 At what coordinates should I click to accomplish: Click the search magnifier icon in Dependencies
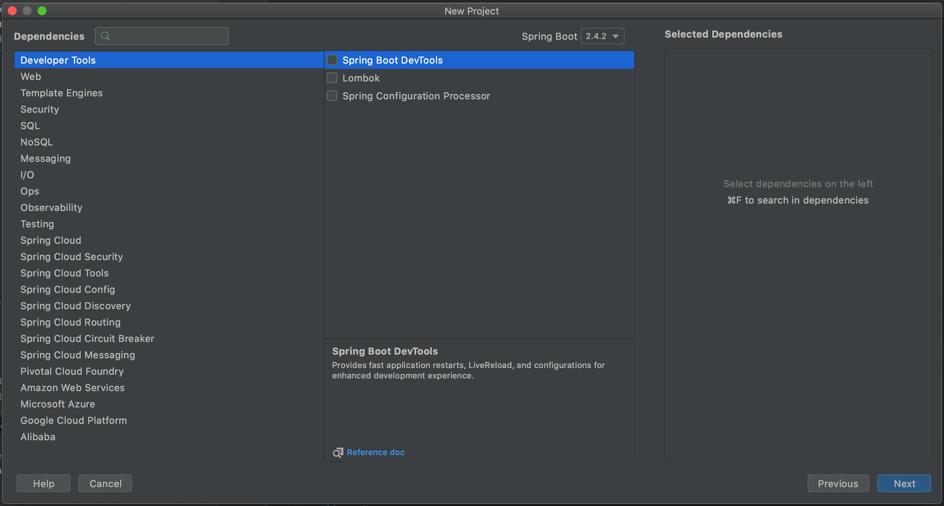(105, 36)
